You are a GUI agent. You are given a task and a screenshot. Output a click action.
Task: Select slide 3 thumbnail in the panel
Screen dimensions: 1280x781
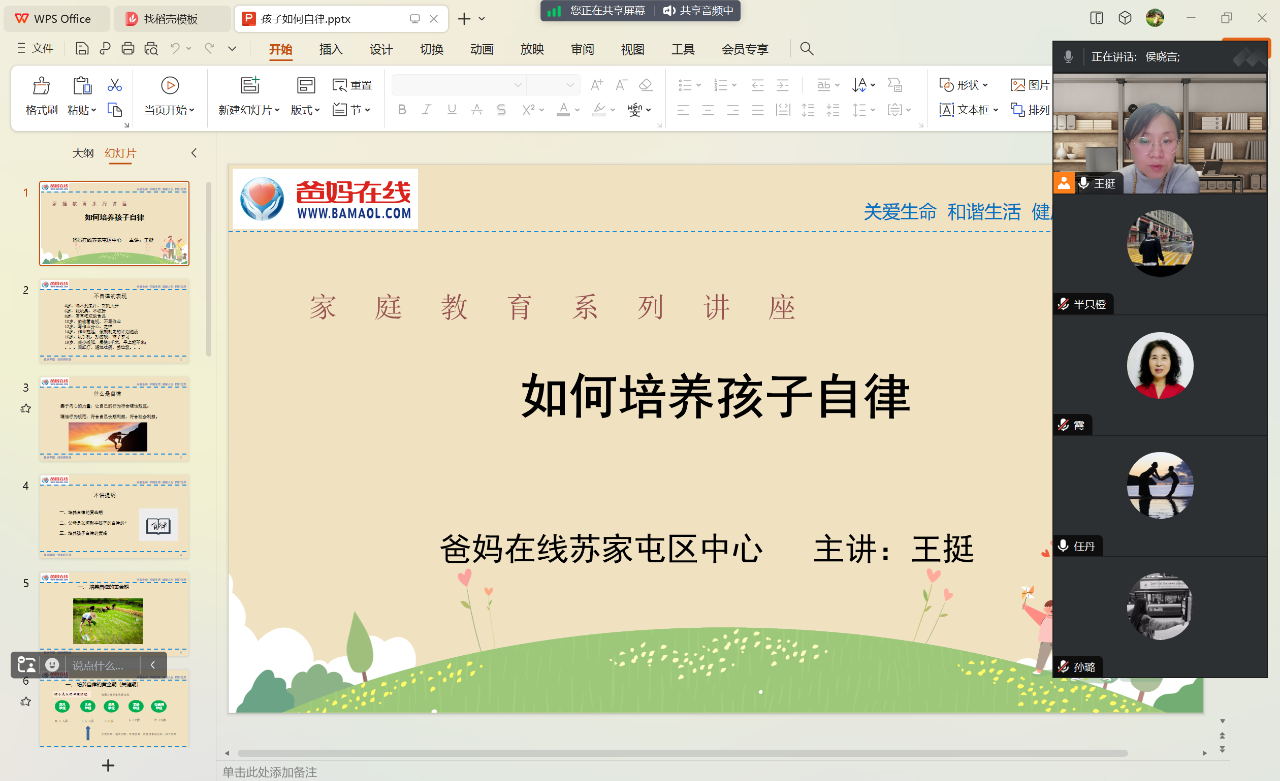click(113, 417)
